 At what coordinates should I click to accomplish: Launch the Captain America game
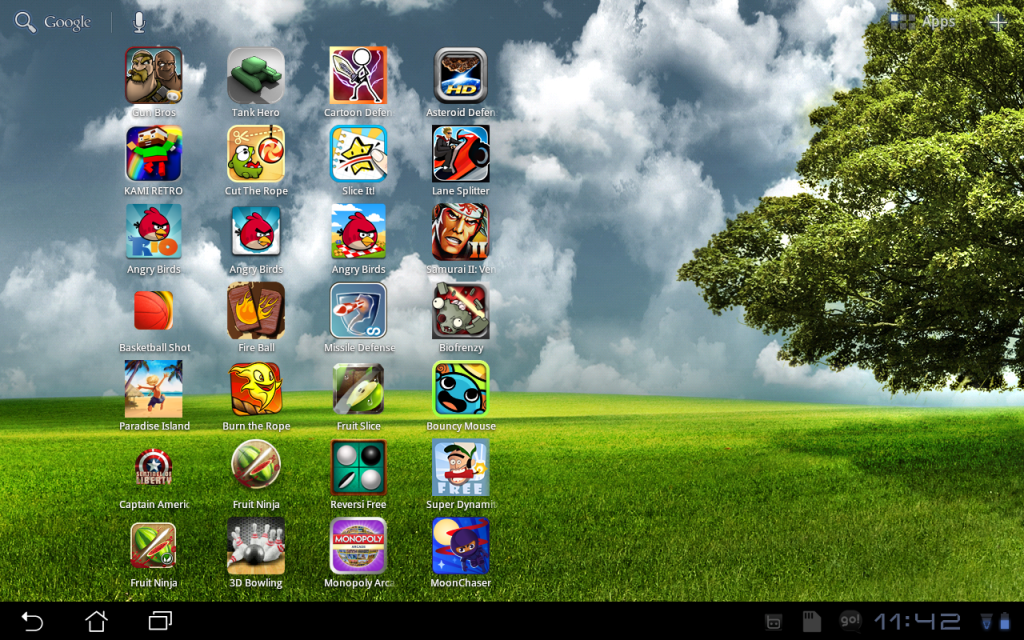coord(154,467)
